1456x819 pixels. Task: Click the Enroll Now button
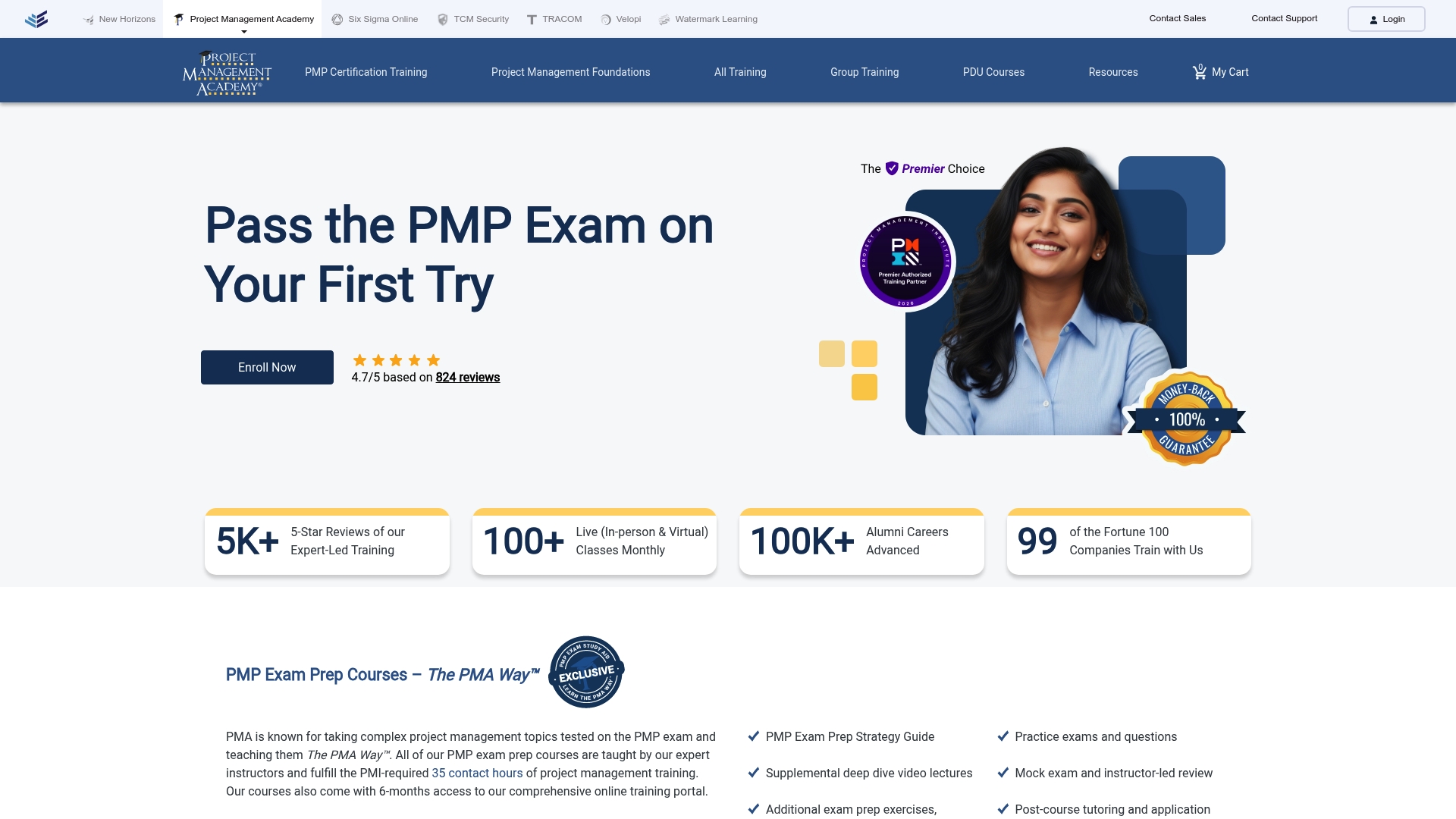266,367
